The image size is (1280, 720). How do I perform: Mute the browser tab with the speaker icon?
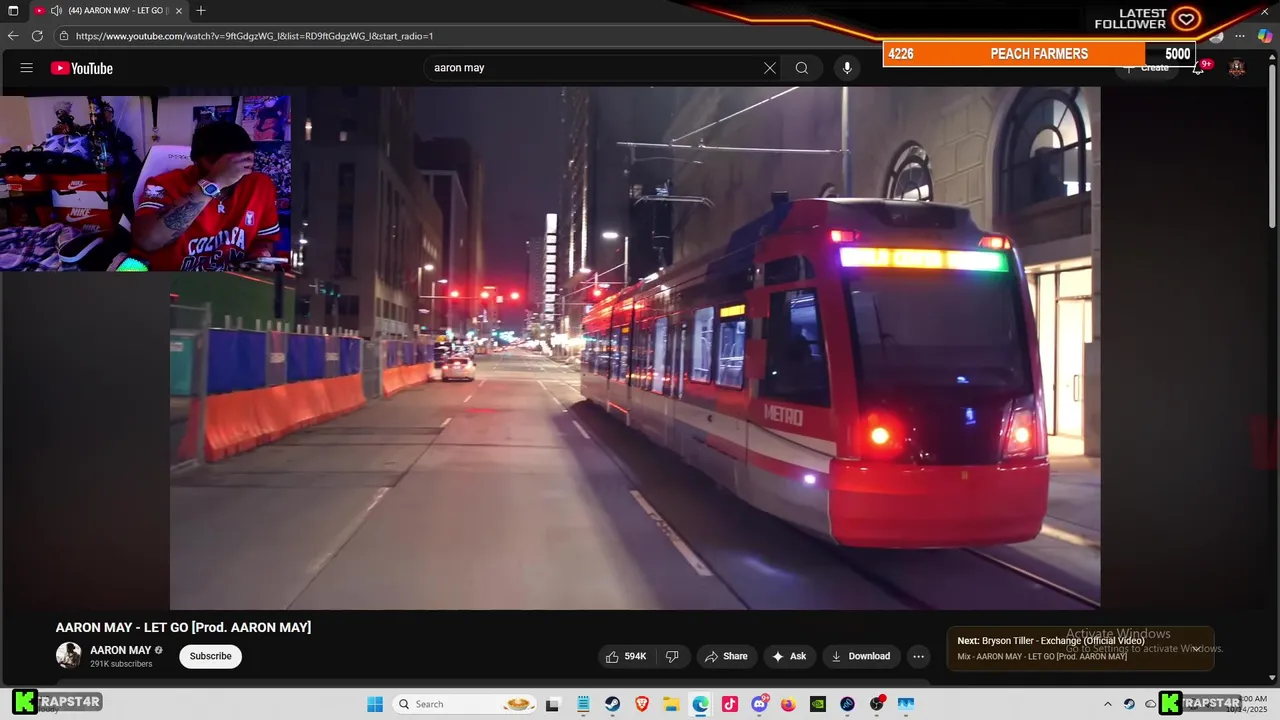tap(56, 11)
